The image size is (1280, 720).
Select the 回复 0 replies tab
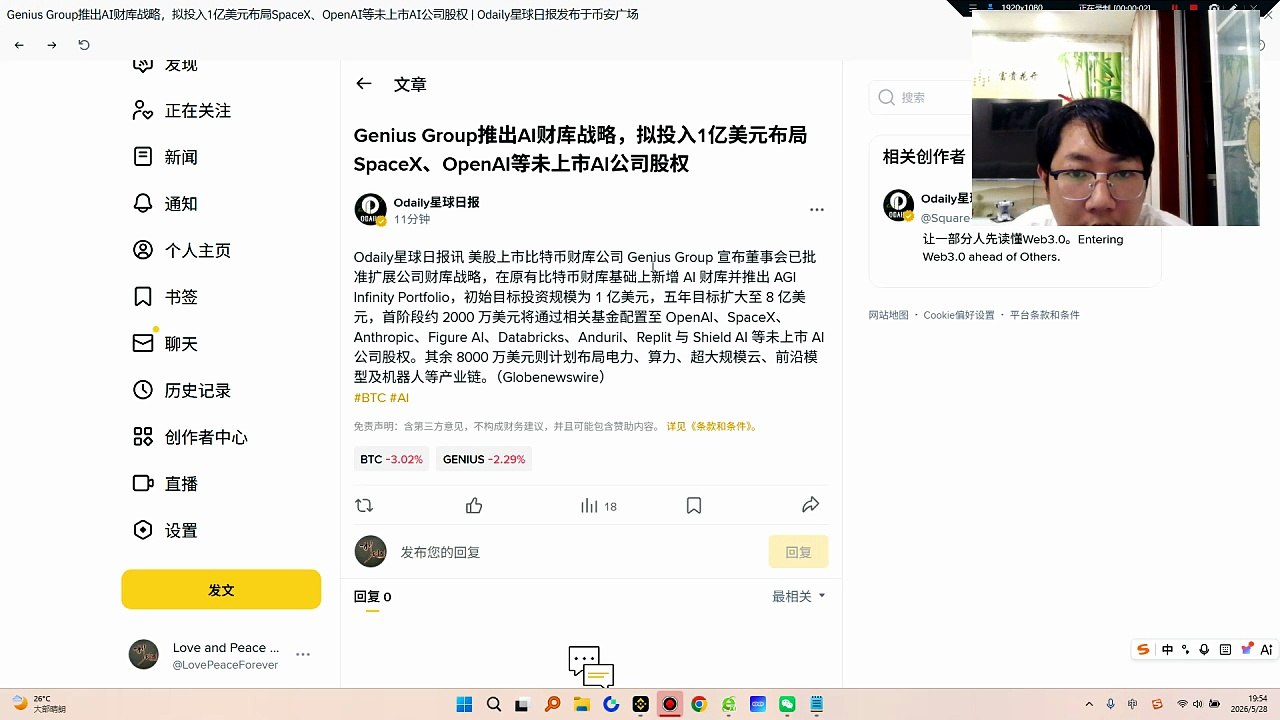coord(372,597)
